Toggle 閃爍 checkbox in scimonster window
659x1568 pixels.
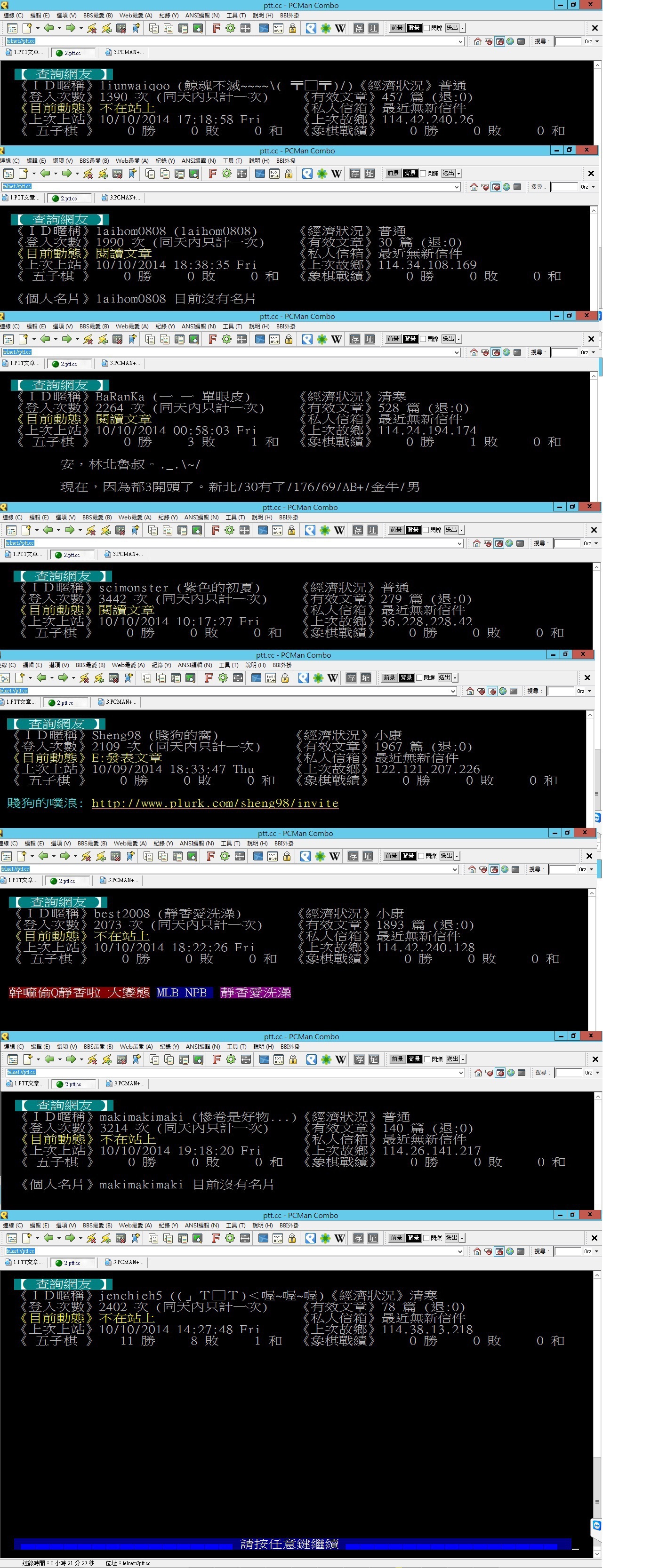coord(426,530)
